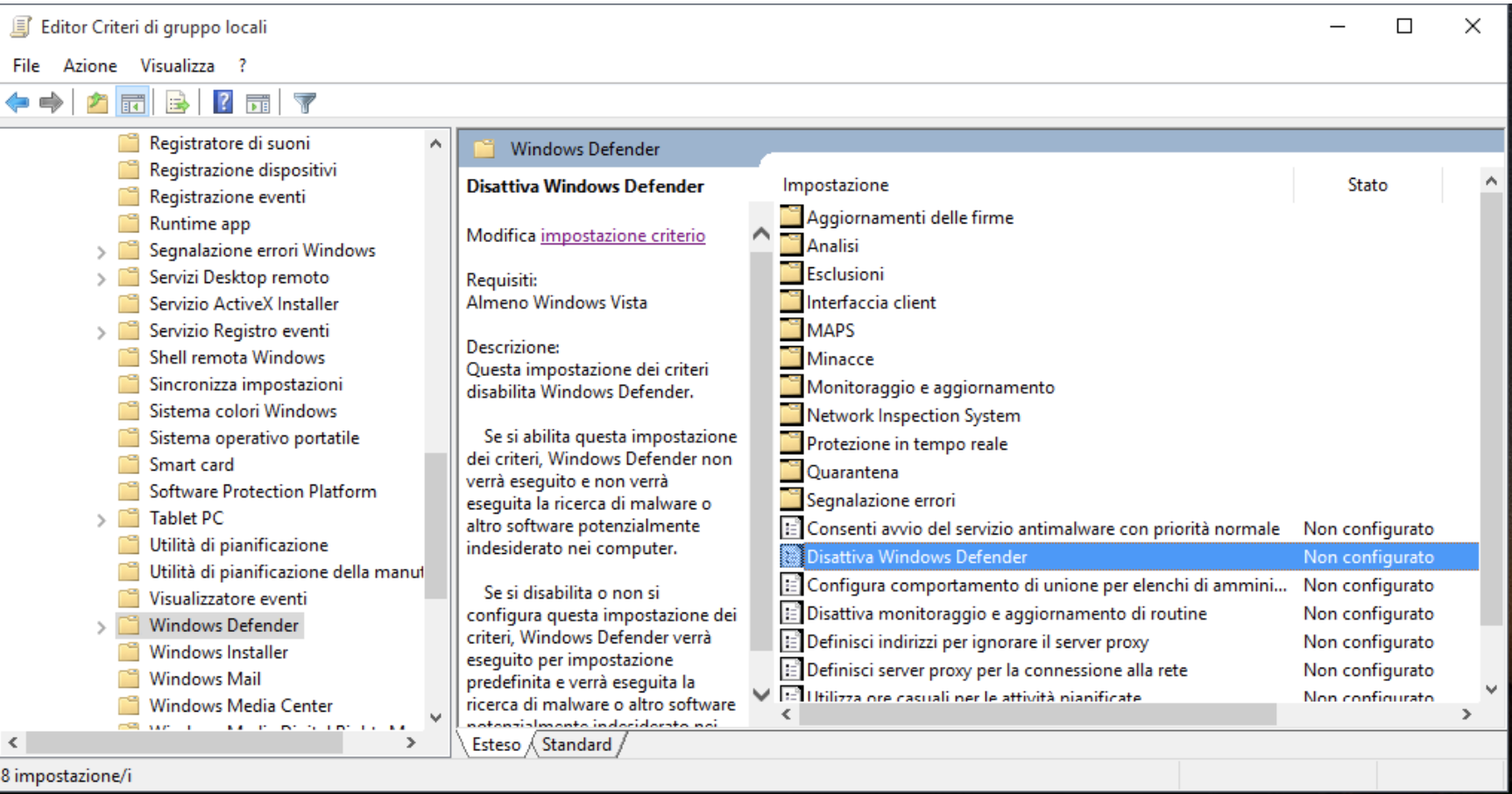
Task: Click the folder icon beside Esclusioni
Action: point(792,273)
